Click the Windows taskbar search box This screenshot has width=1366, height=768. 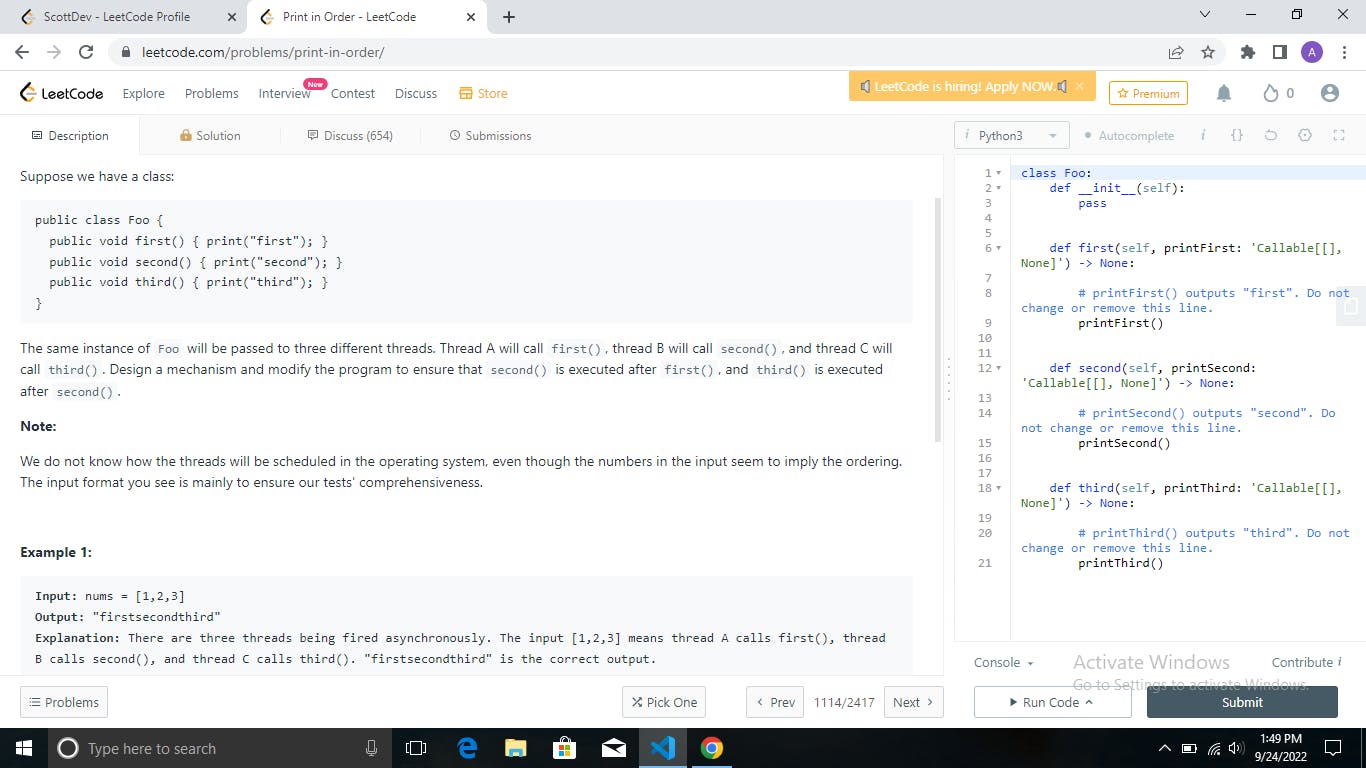220,748
